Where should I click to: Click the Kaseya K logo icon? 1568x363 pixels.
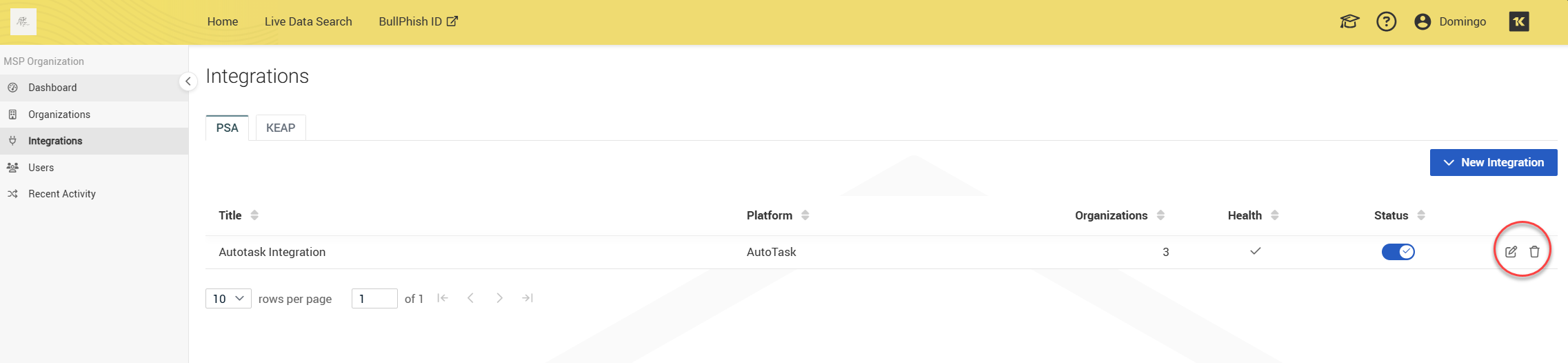point(1519,22)
